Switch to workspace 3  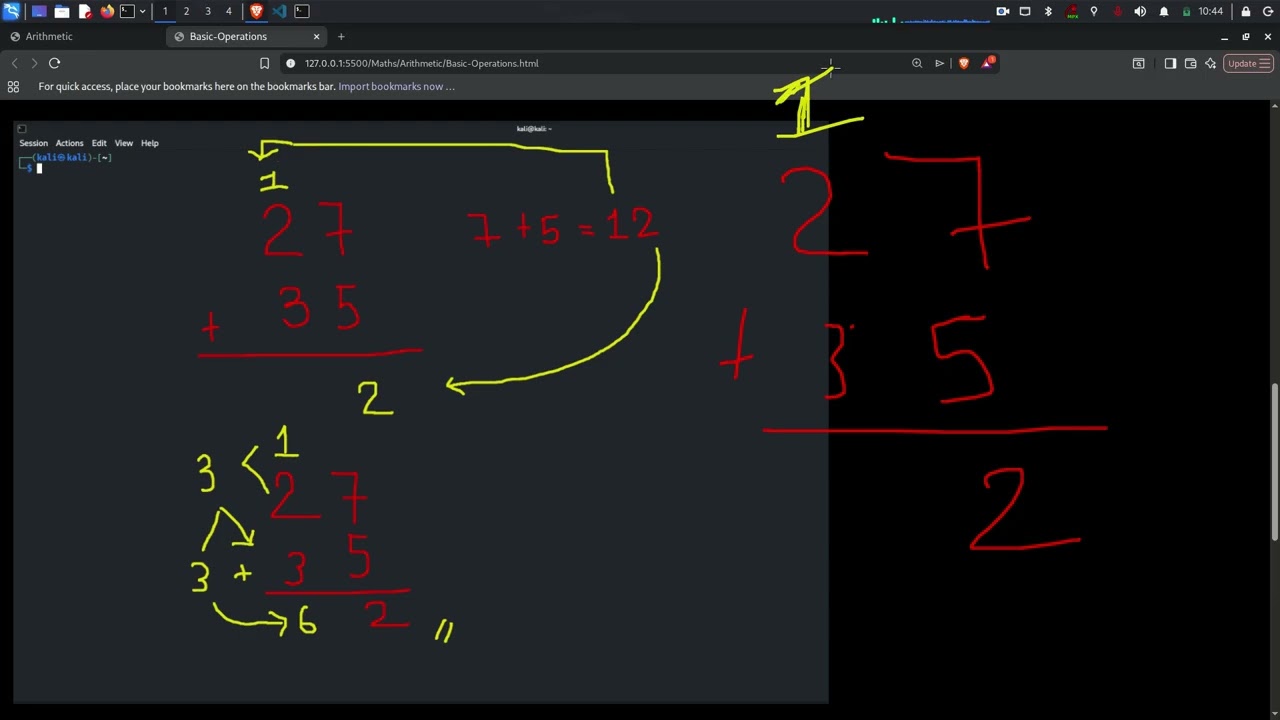point(208,11)
